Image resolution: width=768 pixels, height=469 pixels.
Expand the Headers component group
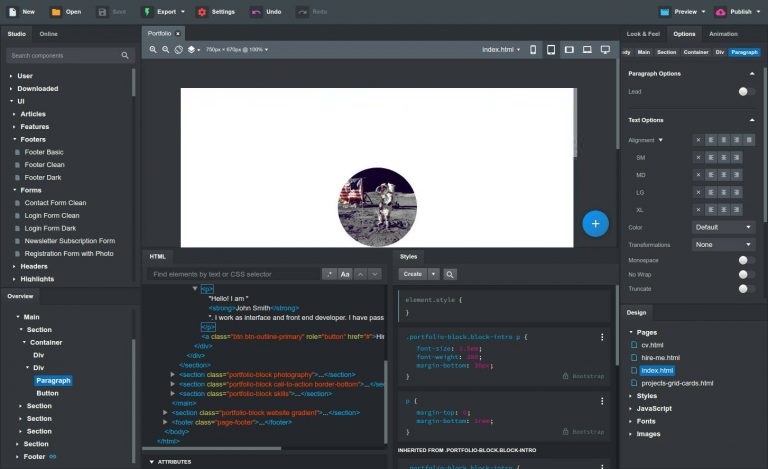[14, 266]
